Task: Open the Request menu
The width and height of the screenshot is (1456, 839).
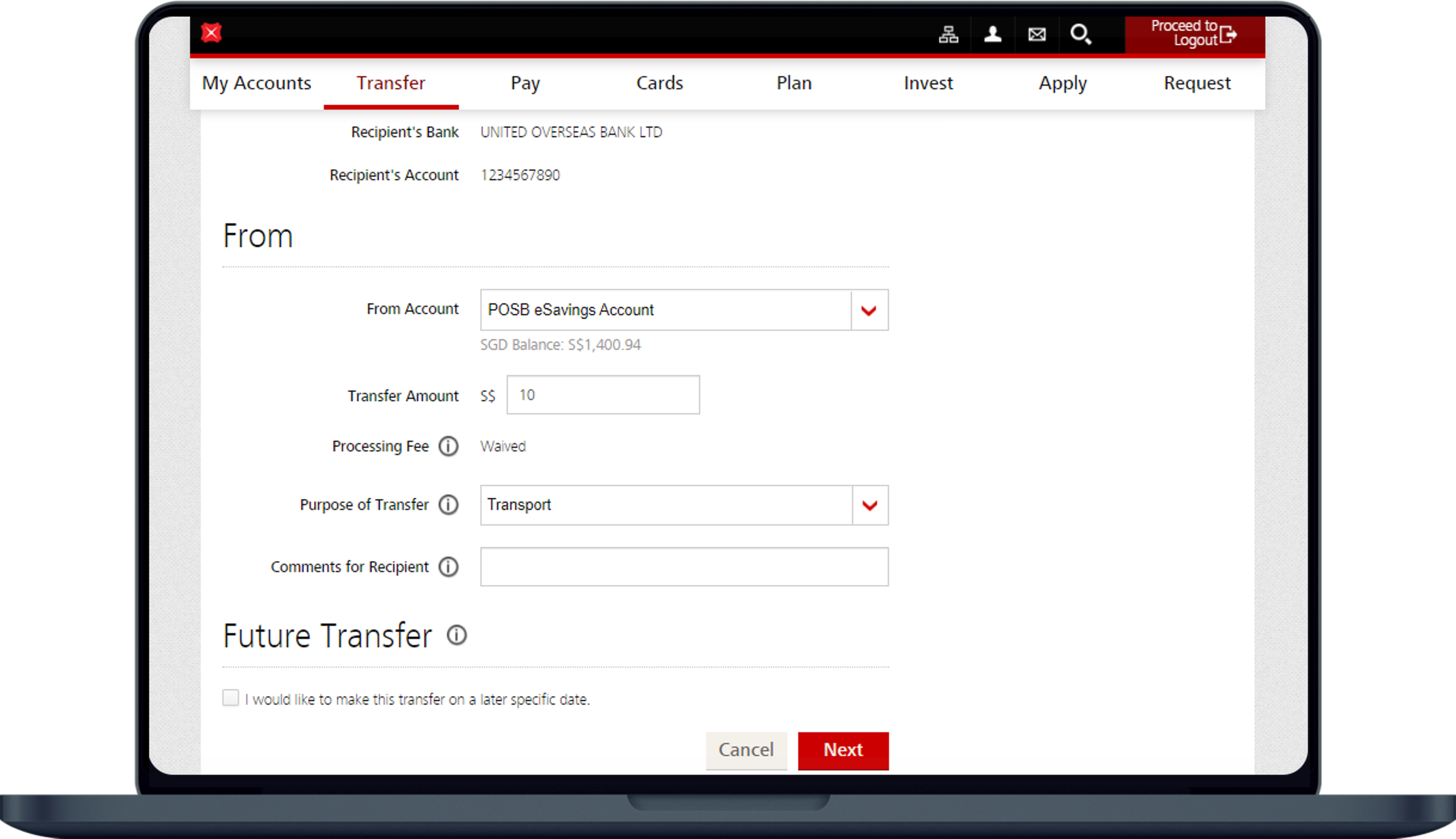Action: pos(1197,83)
